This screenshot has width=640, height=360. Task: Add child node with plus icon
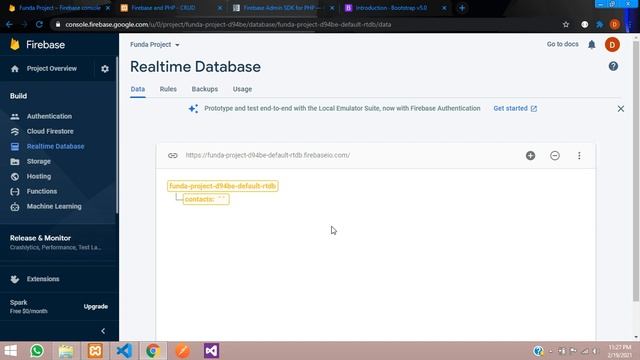coord(530,156)
